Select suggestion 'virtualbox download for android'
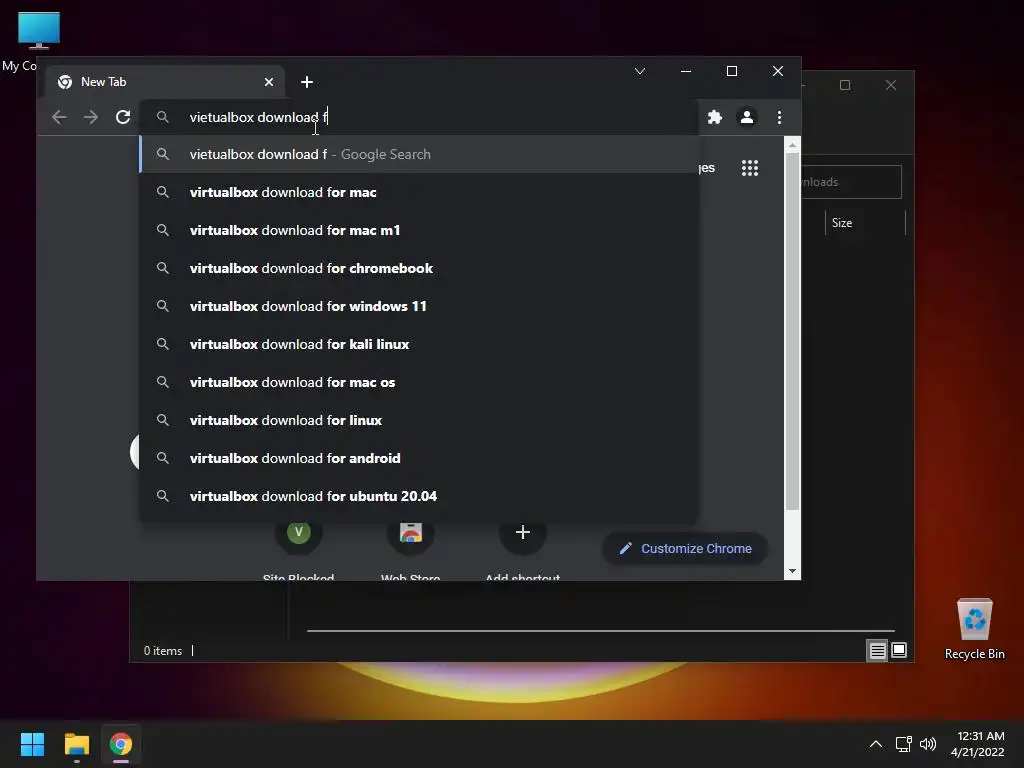Viewport: 1024px width, 768px height. pyautogui.click(x=419, y=458)
